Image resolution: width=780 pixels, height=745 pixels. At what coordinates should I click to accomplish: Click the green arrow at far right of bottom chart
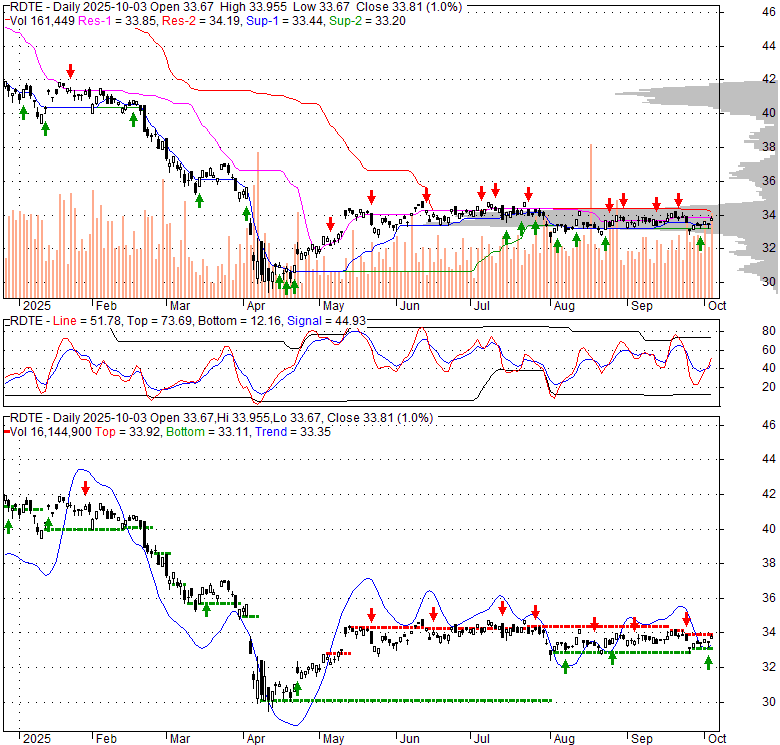pos(708,661)
